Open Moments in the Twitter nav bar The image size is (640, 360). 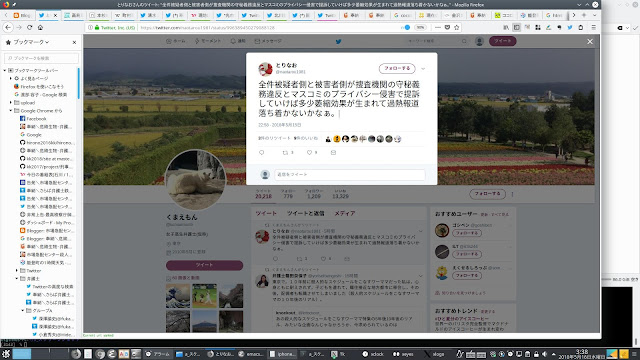(x=208, y=41)
